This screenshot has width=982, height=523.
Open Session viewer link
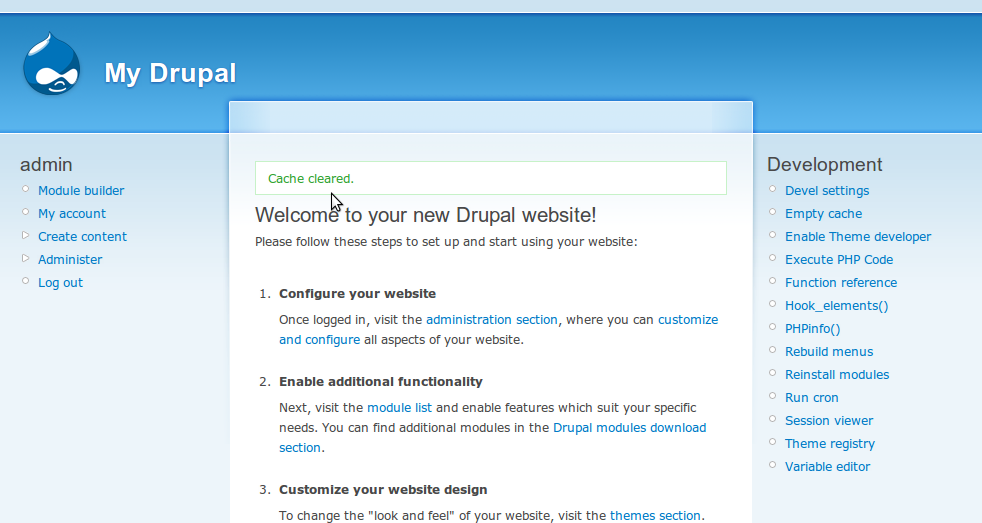click(x=829, y=421)
